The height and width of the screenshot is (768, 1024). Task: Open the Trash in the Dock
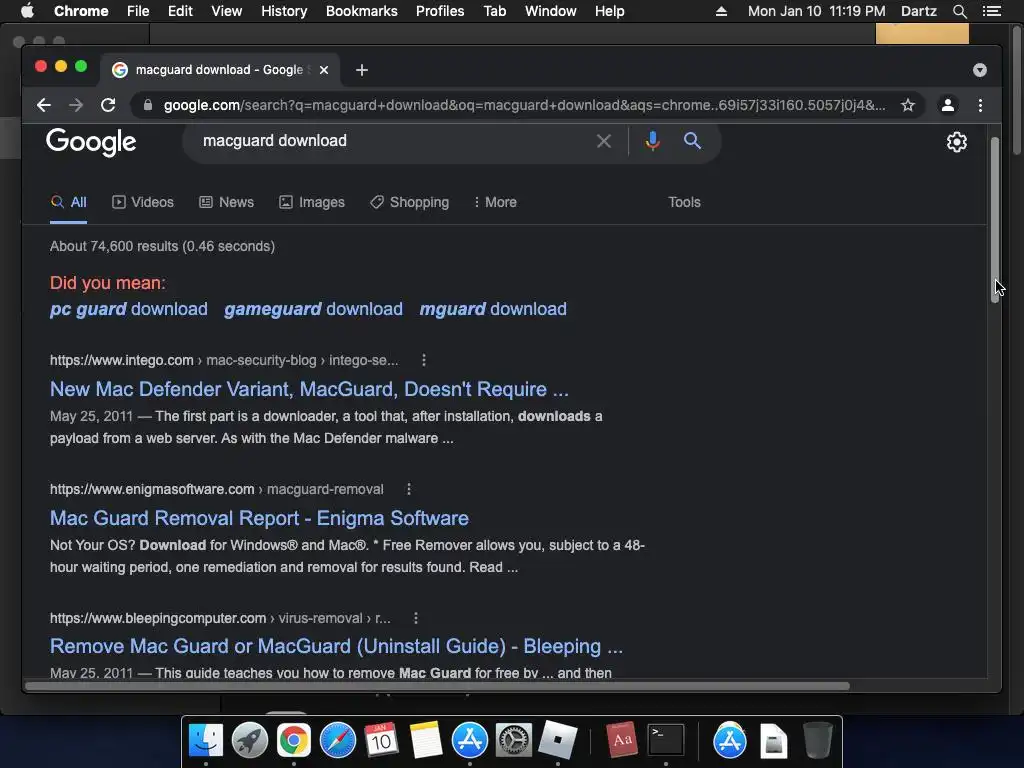[x=817, y=740]
